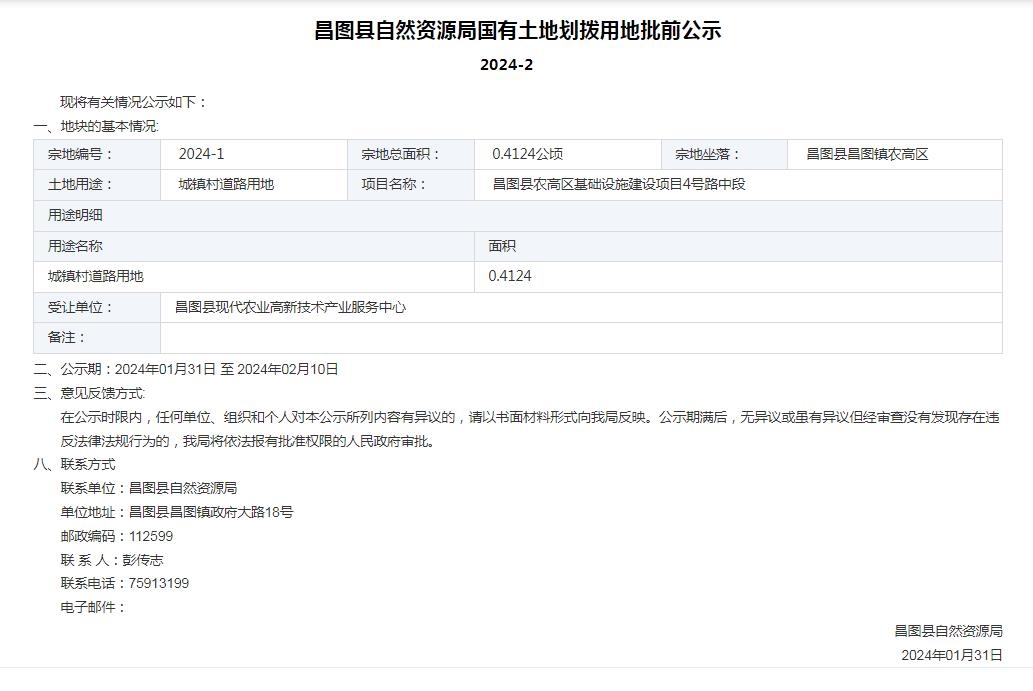This screenshot has width=1033, height=691.
Task: Click the paragraph starting 在公示时限内
Action: pyautogui.click(x=530, y=418)
